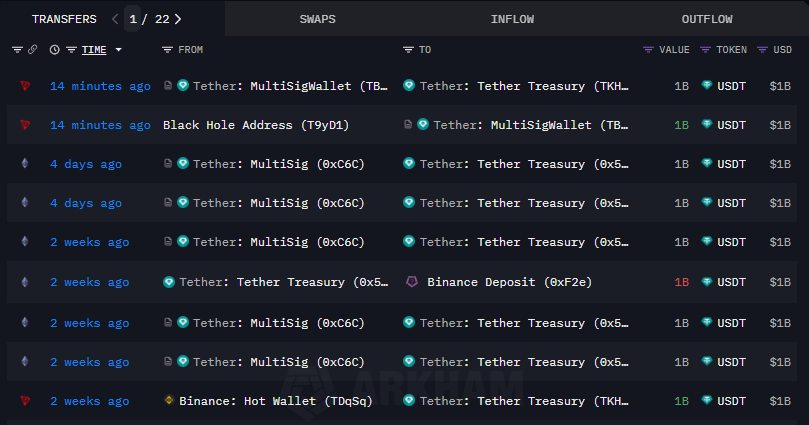Expand the TIME sort dropdown arrow
This screenshot has width=809, height=425.
point(119,50)
